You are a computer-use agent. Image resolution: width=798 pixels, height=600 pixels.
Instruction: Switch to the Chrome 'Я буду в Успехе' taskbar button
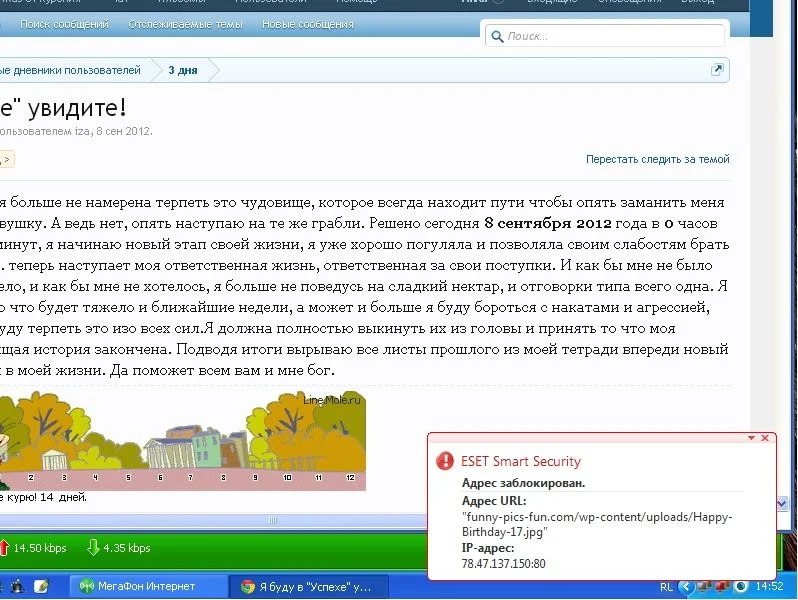point(309,586)
